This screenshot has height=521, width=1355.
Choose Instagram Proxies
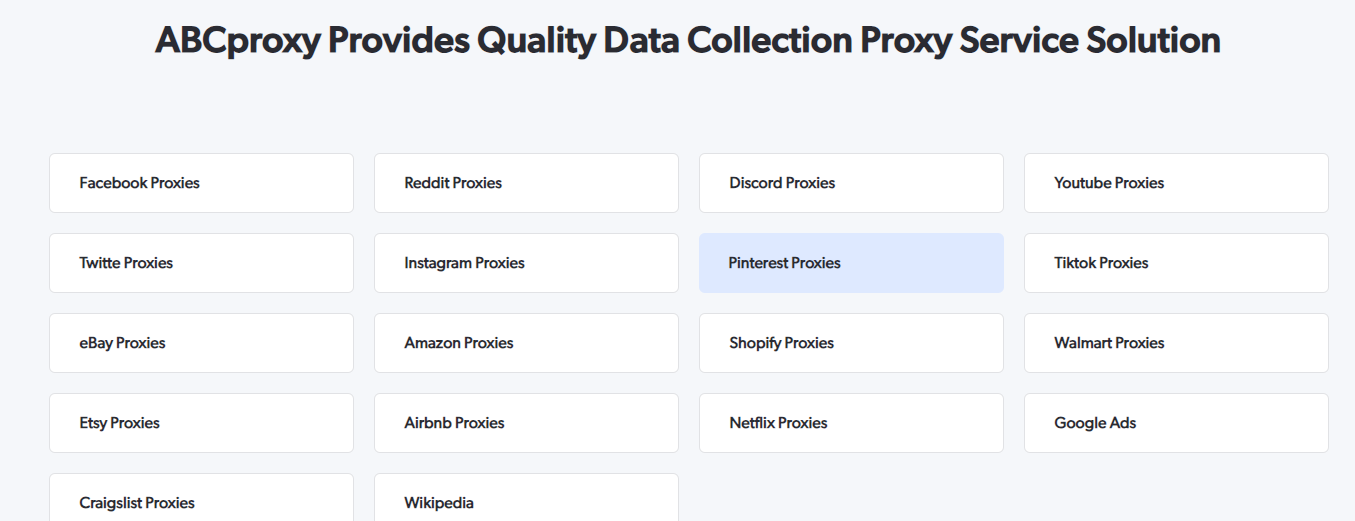click(x=526, y=263)
